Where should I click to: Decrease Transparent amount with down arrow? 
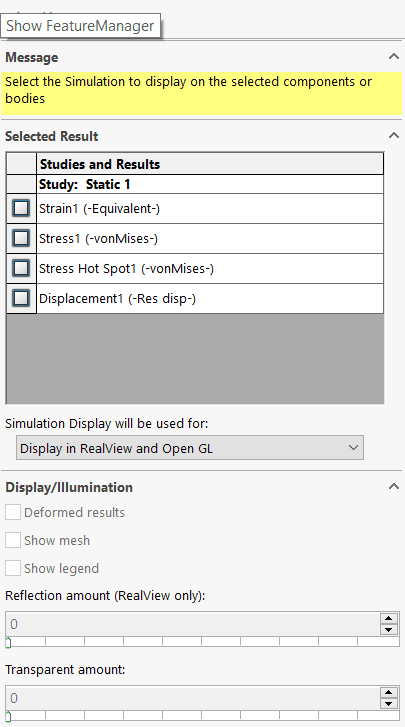(x=388, y=704)
